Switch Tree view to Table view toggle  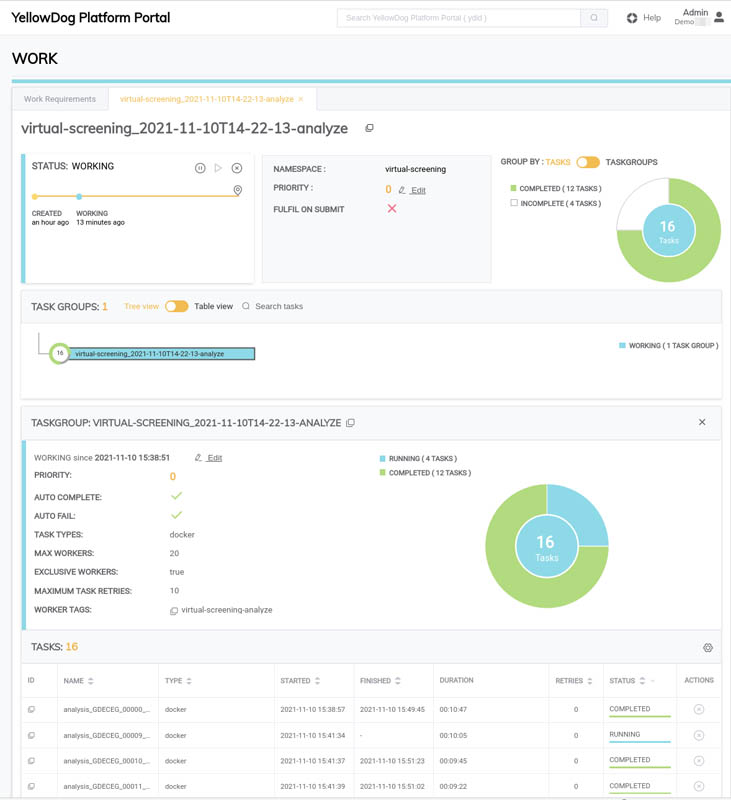pyautogui.click(x=176, y=306)
